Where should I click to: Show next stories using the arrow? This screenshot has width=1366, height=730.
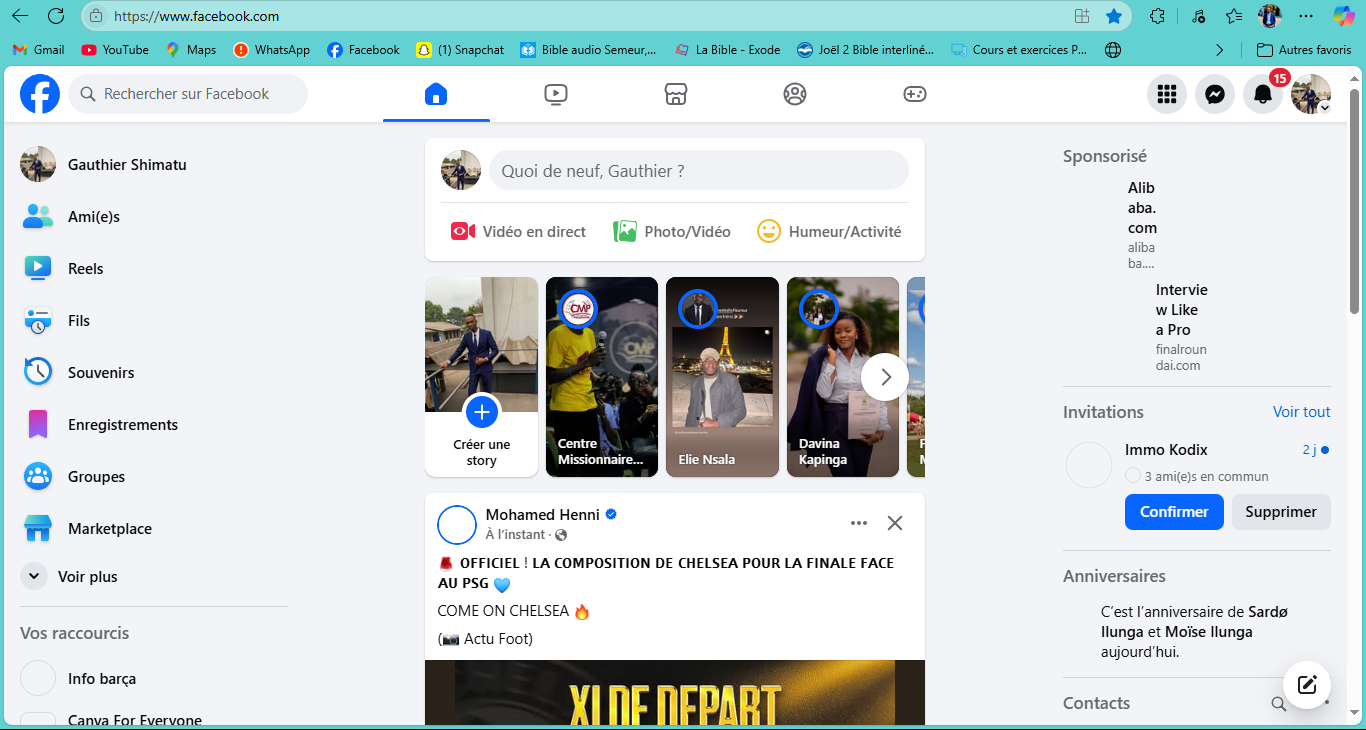(x=884, y=376)
